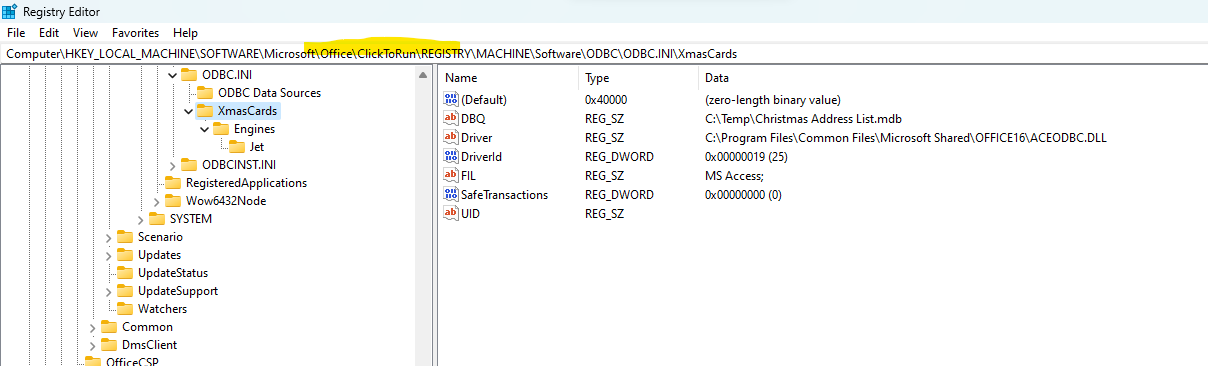Expand the Scenario tree node
The height and width of the screenshot is (366, 1208).
109,237
